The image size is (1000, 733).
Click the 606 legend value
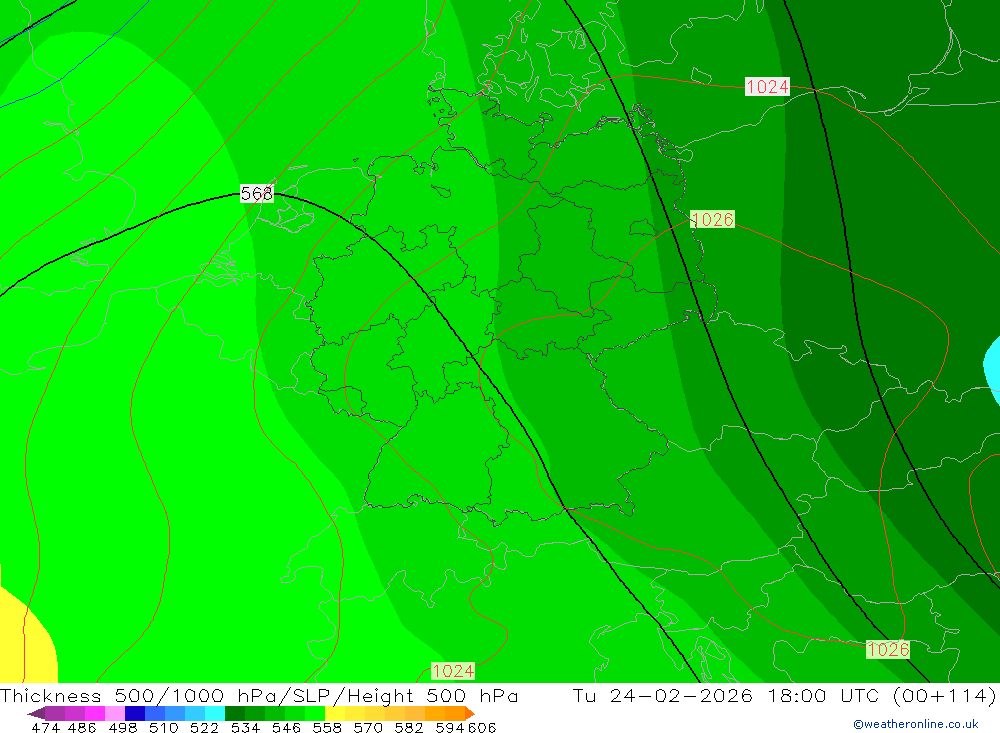pyautogui.click(x=482, y=727)
